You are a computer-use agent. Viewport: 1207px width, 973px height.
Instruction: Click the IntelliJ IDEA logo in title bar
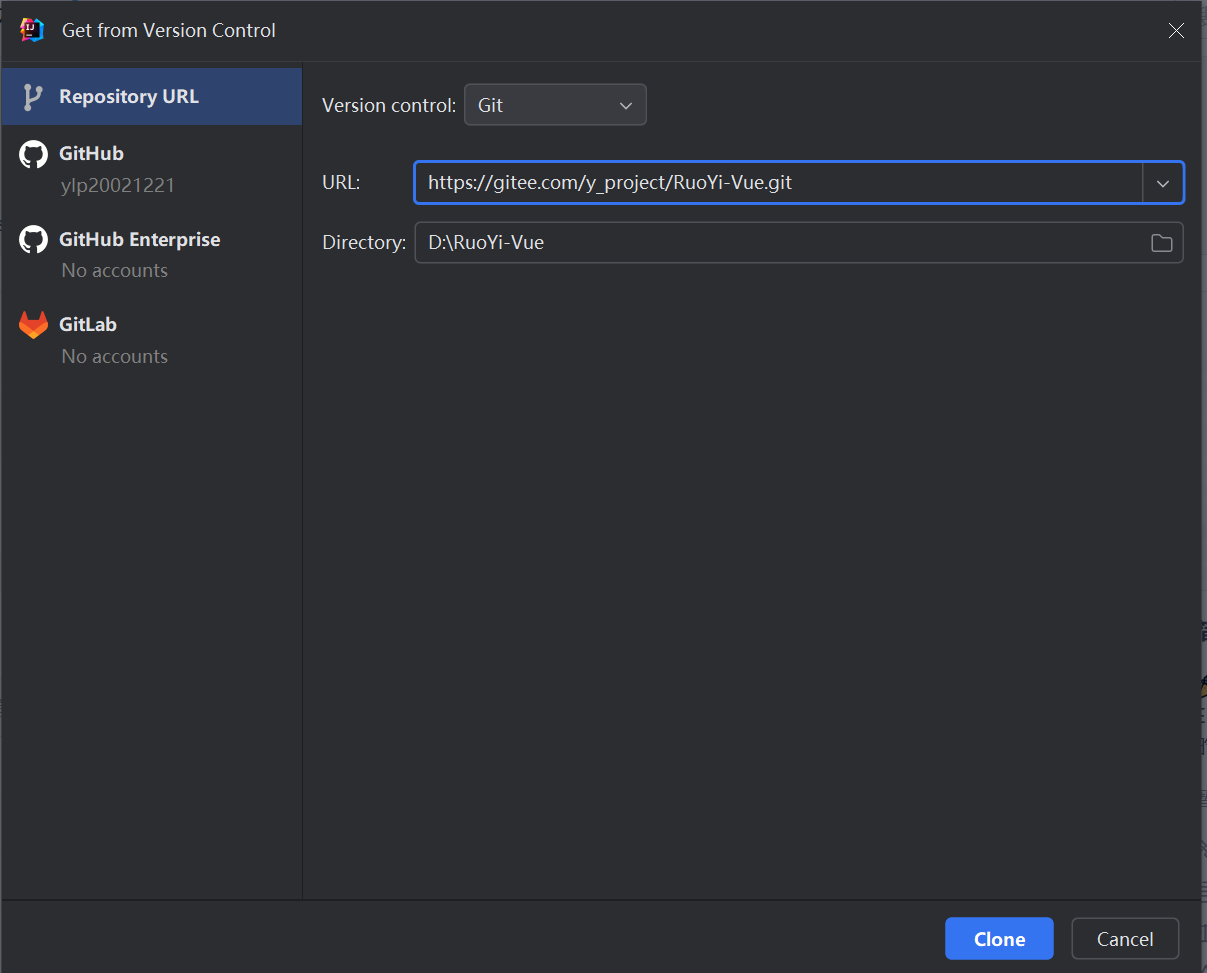[32, 30]
